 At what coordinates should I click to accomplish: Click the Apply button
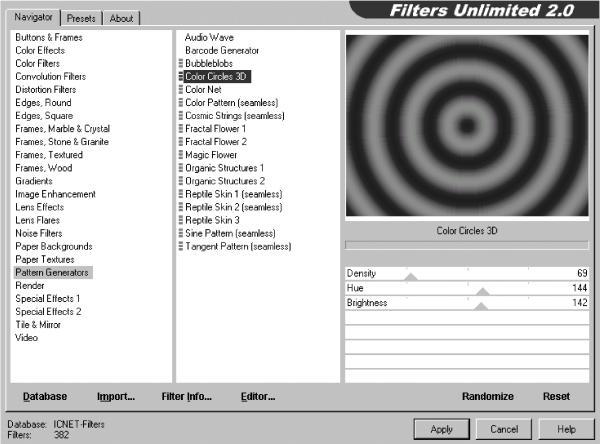point(442,429)
